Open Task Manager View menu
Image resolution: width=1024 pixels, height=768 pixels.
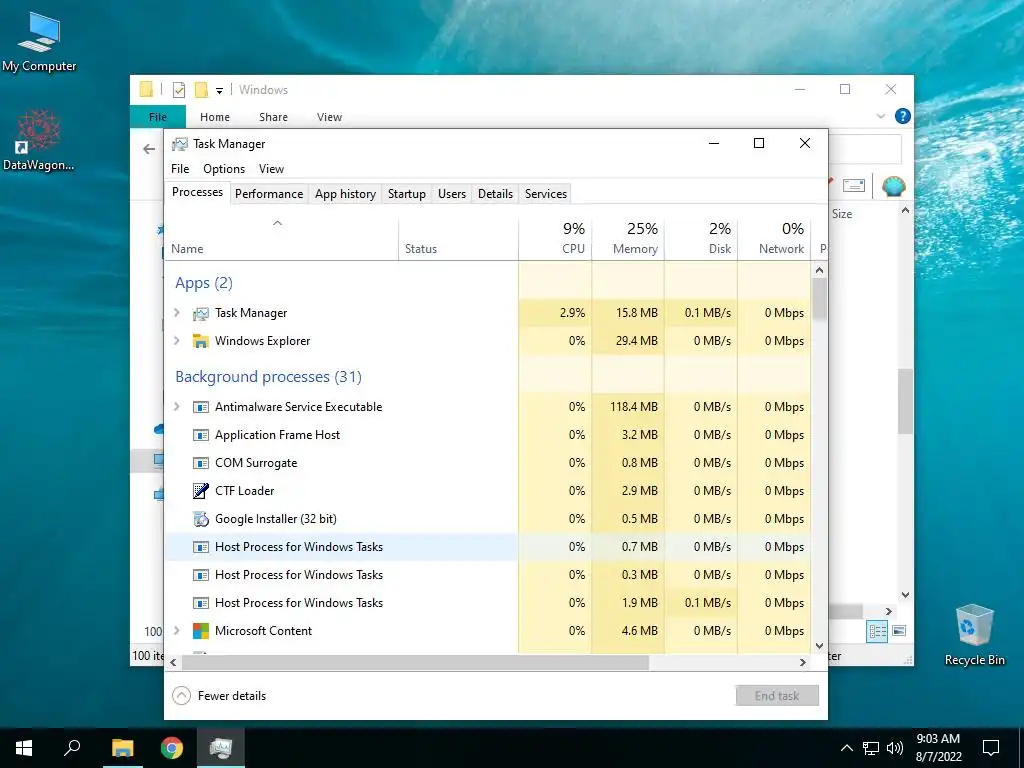(271, 168)
